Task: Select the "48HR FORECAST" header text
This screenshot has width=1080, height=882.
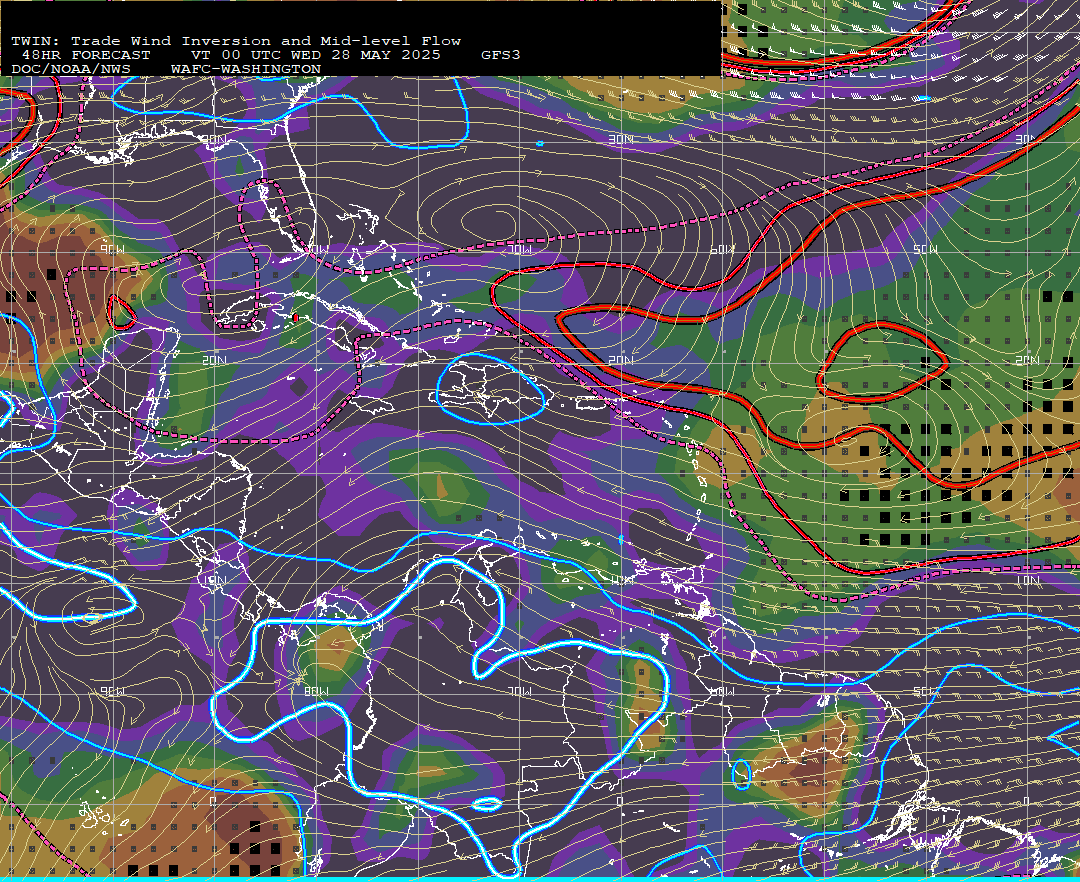Action: tap(86, 55)
